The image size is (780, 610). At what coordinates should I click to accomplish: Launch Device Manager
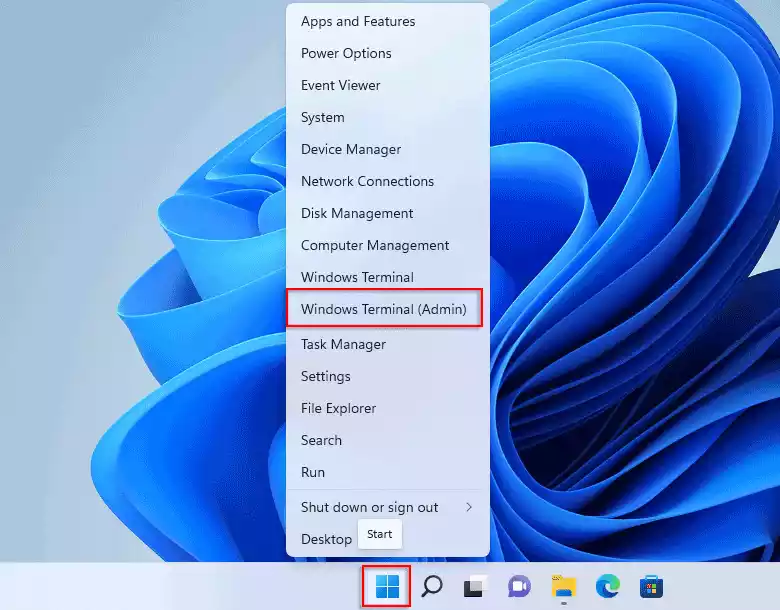(351, 149)
